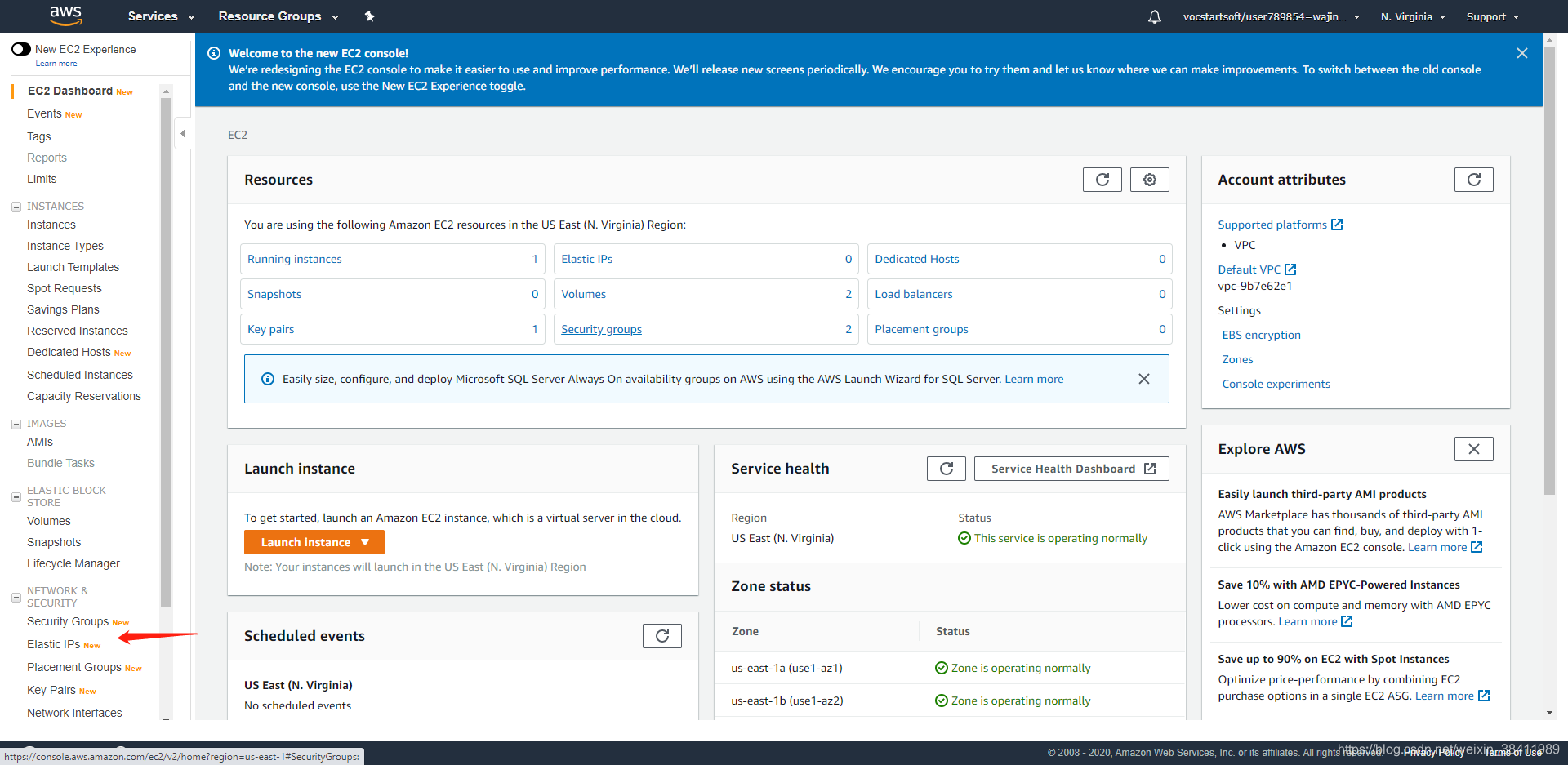Collapse the ELASTIC BLOCK STORE section
Screen dimensions: 1568x765
tap(16, 496)
